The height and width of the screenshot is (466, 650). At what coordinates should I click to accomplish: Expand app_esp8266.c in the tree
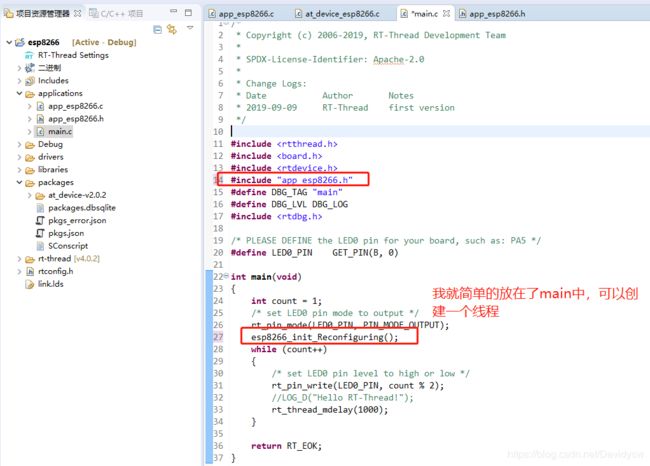click(x=29, y=107)
